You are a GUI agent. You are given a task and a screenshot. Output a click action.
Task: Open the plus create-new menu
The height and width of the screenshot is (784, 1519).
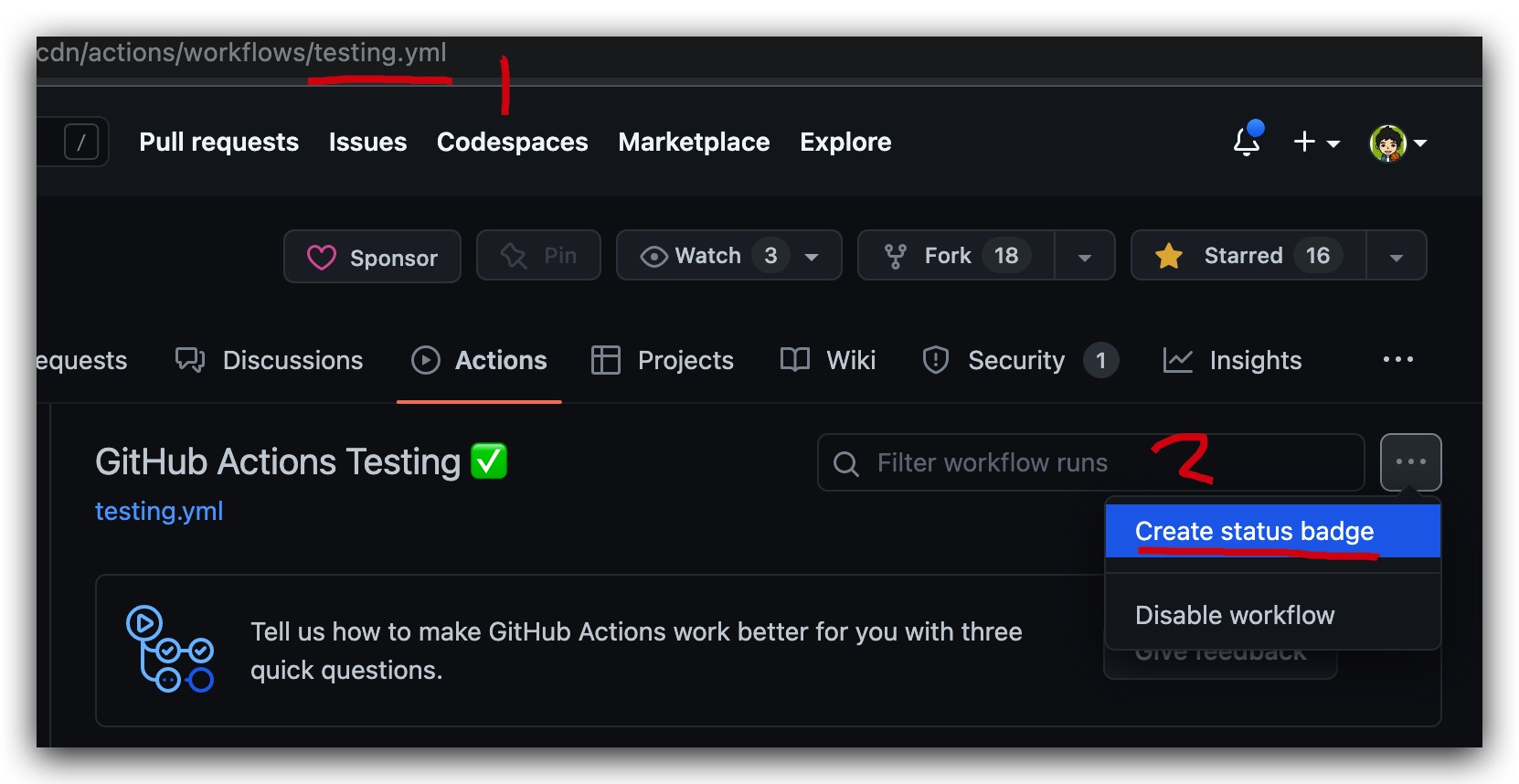1316,142
